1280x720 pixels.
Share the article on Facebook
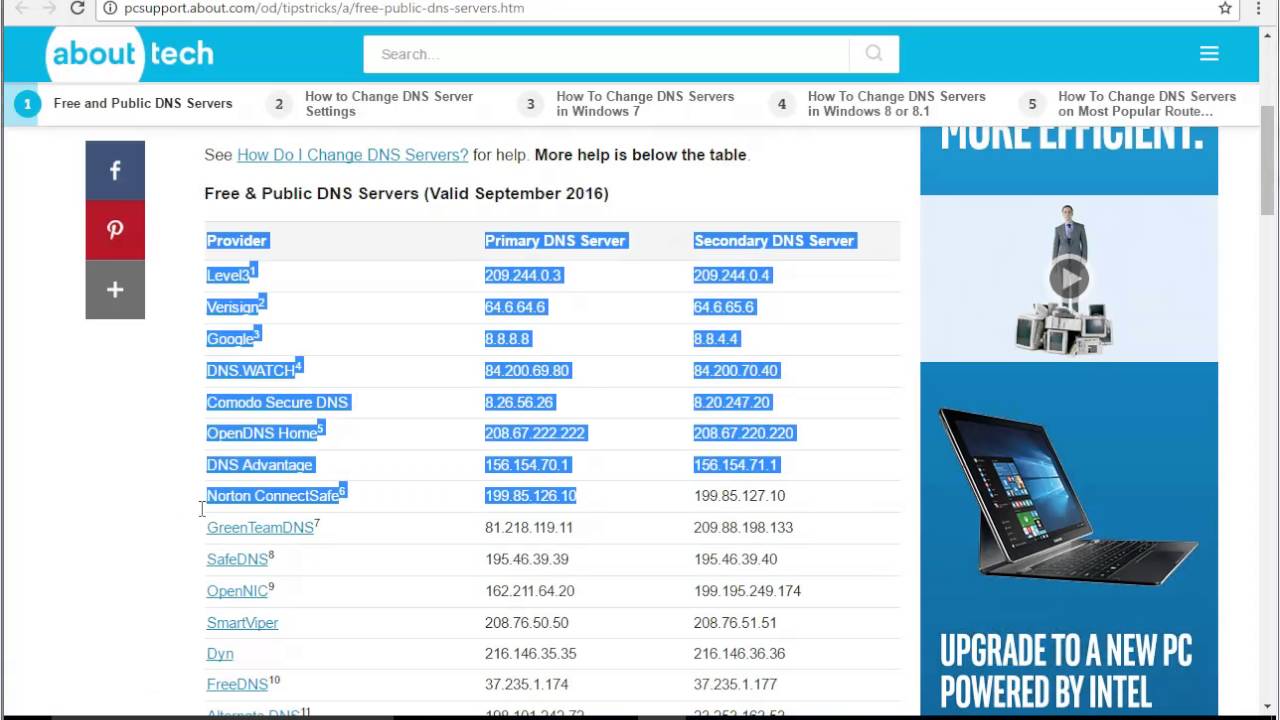(115, 170)
